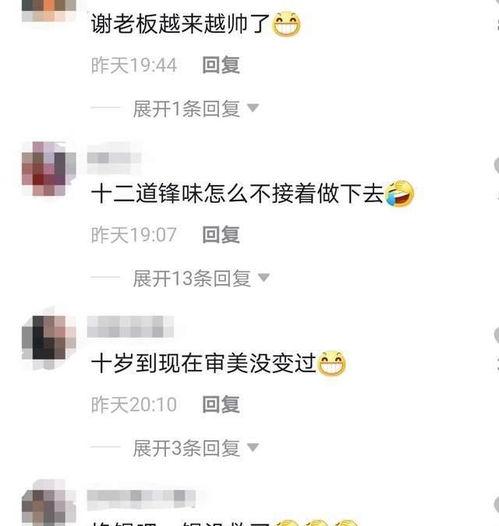Open blurred username above 十岁到现在 comment
This screenshot has width=499, height=526.
point(130,326)
